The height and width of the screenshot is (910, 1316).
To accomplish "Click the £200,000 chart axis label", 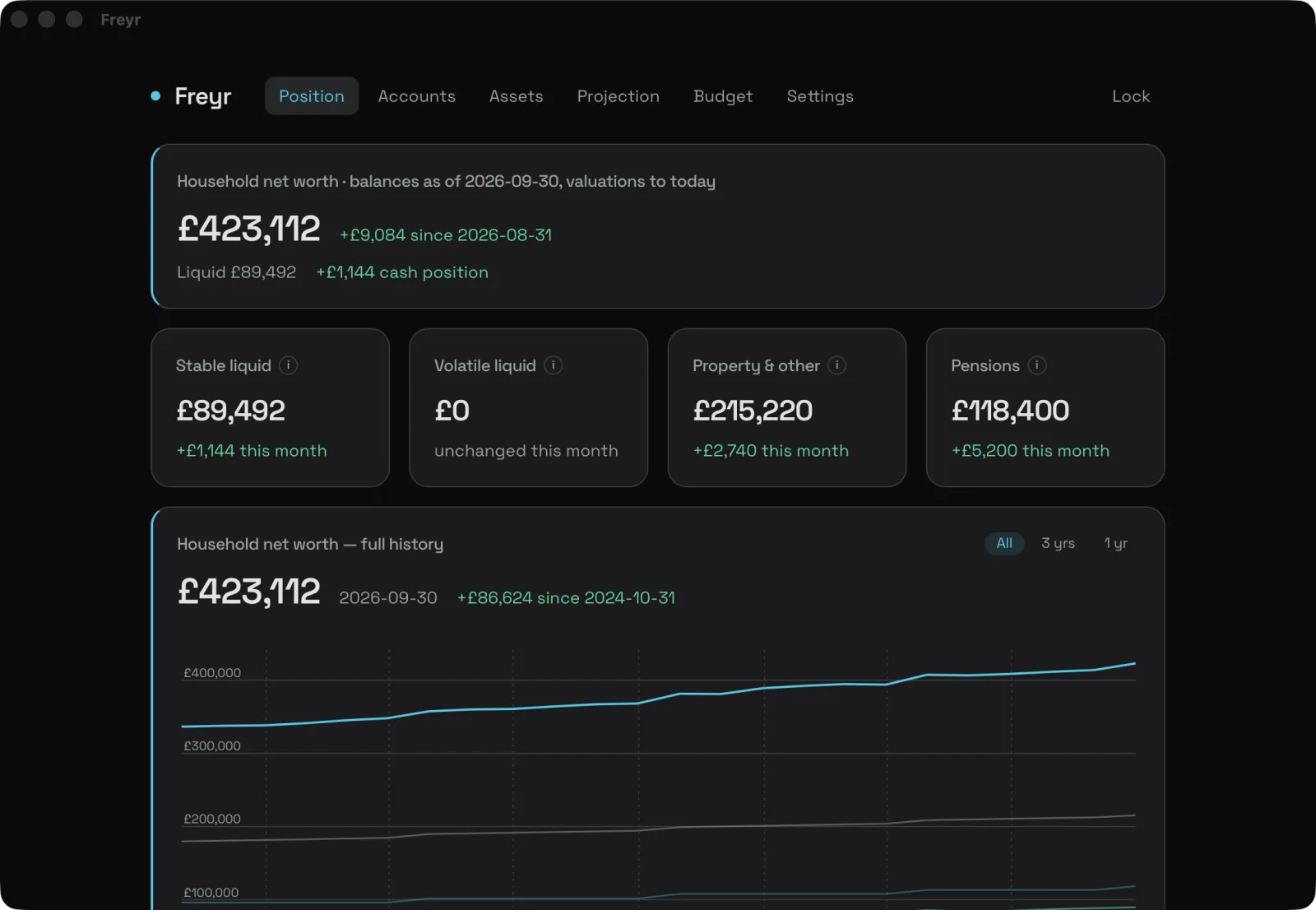I will (x=212, y=819).
